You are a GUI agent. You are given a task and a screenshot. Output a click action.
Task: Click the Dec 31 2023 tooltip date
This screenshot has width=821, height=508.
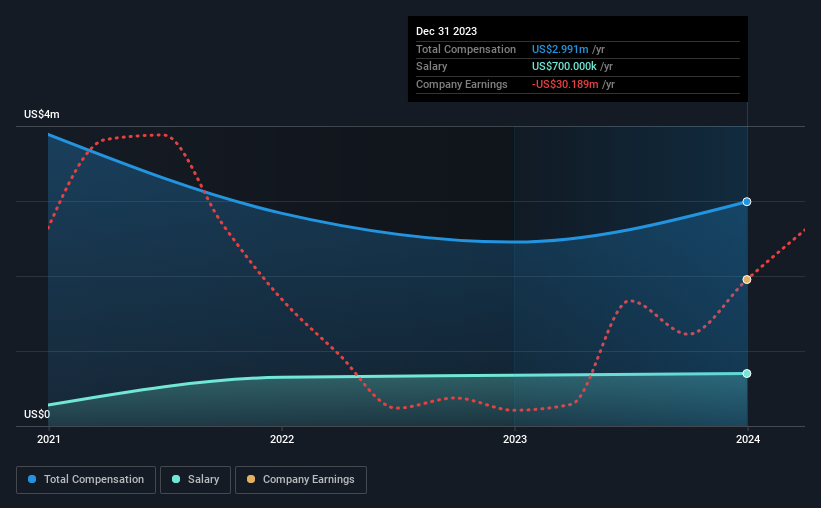tap(446, 31)
